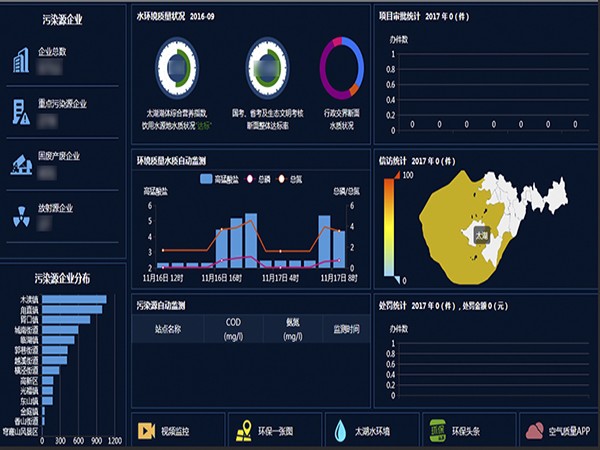Click the 空气质量APP cloud icon

pyautogui.click(x=535, y=432)
